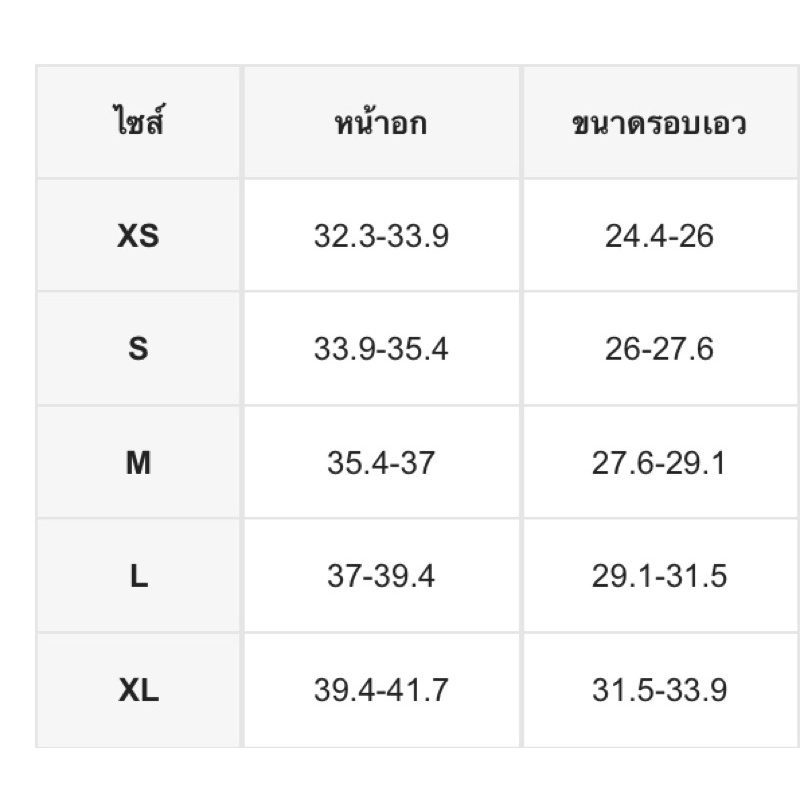Click the XS chest value 32.3-33.9
This screenshot has height=800, width=800.
click(381, 235)
